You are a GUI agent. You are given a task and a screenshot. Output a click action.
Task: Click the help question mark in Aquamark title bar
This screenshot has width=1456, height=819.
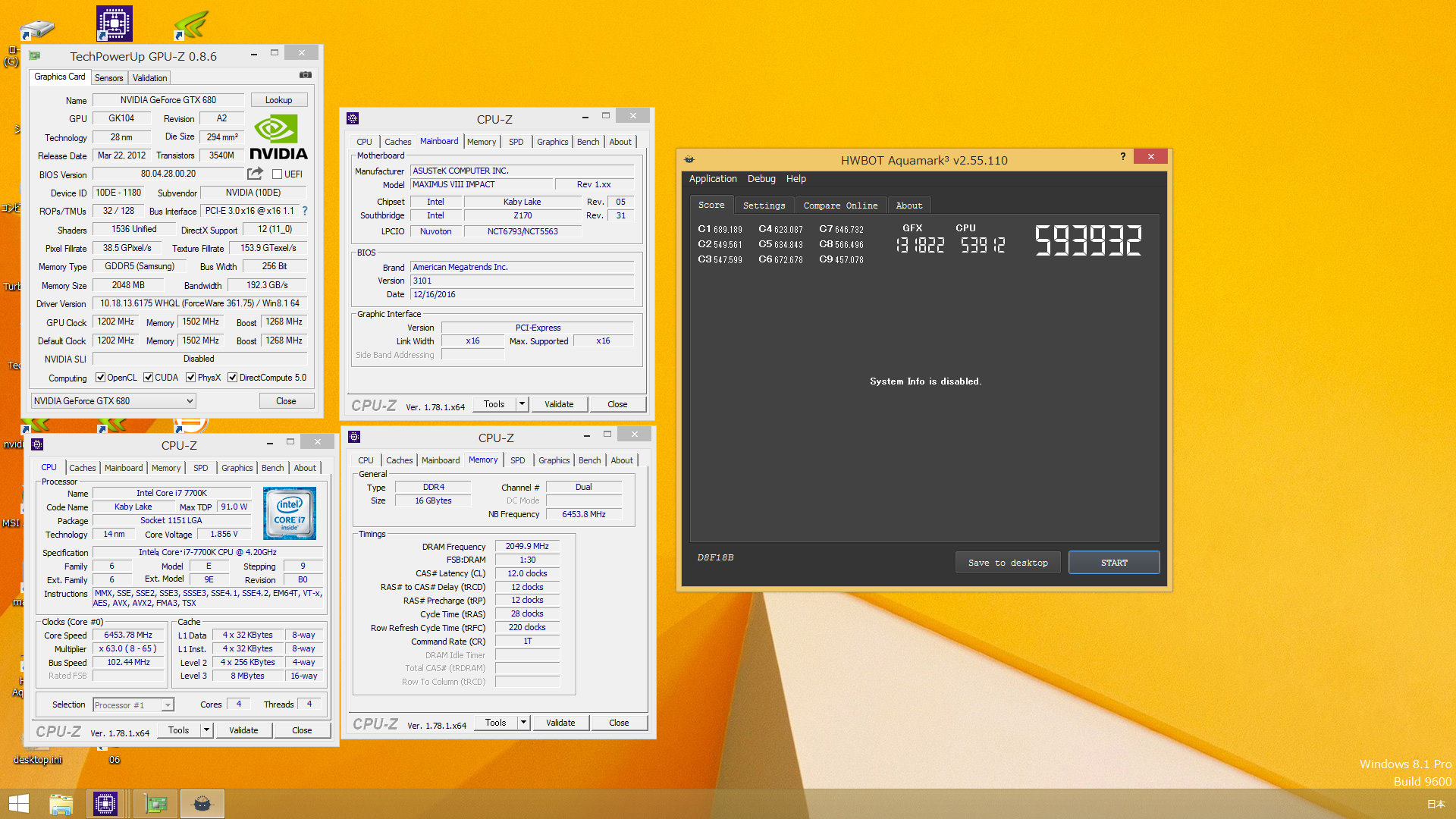tap(1122, 156)
